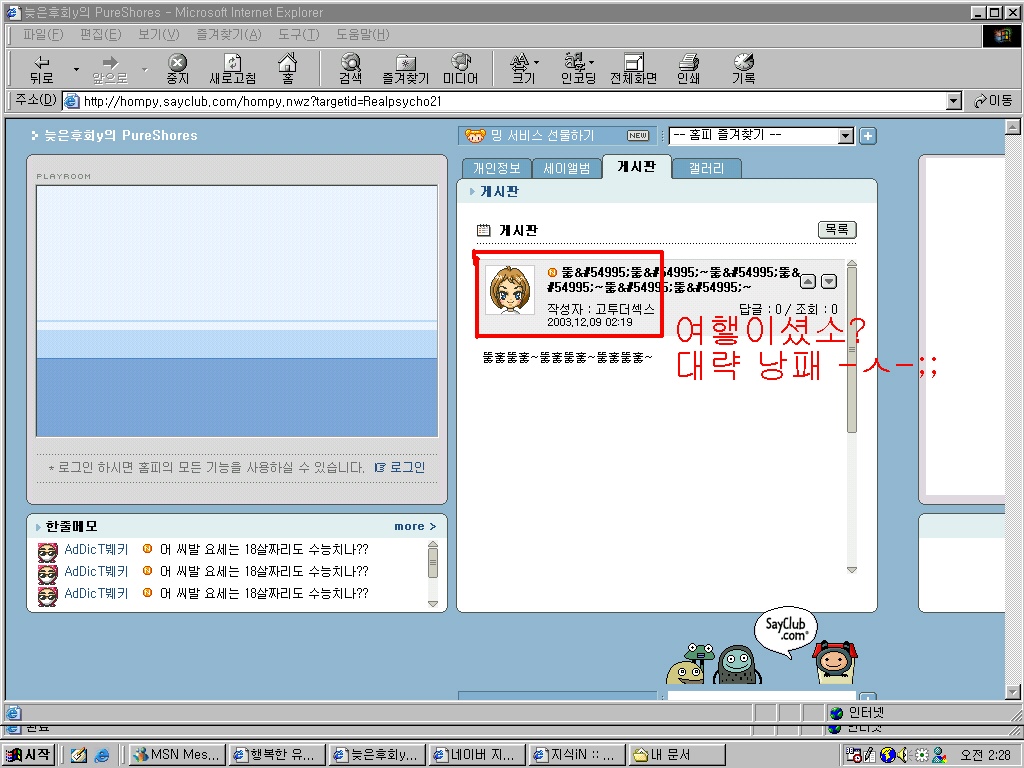The width and height of the screenshot is (1024, 768).
Task: Click the 시작 (Start) button on taskbar
Action: [28, 755]
